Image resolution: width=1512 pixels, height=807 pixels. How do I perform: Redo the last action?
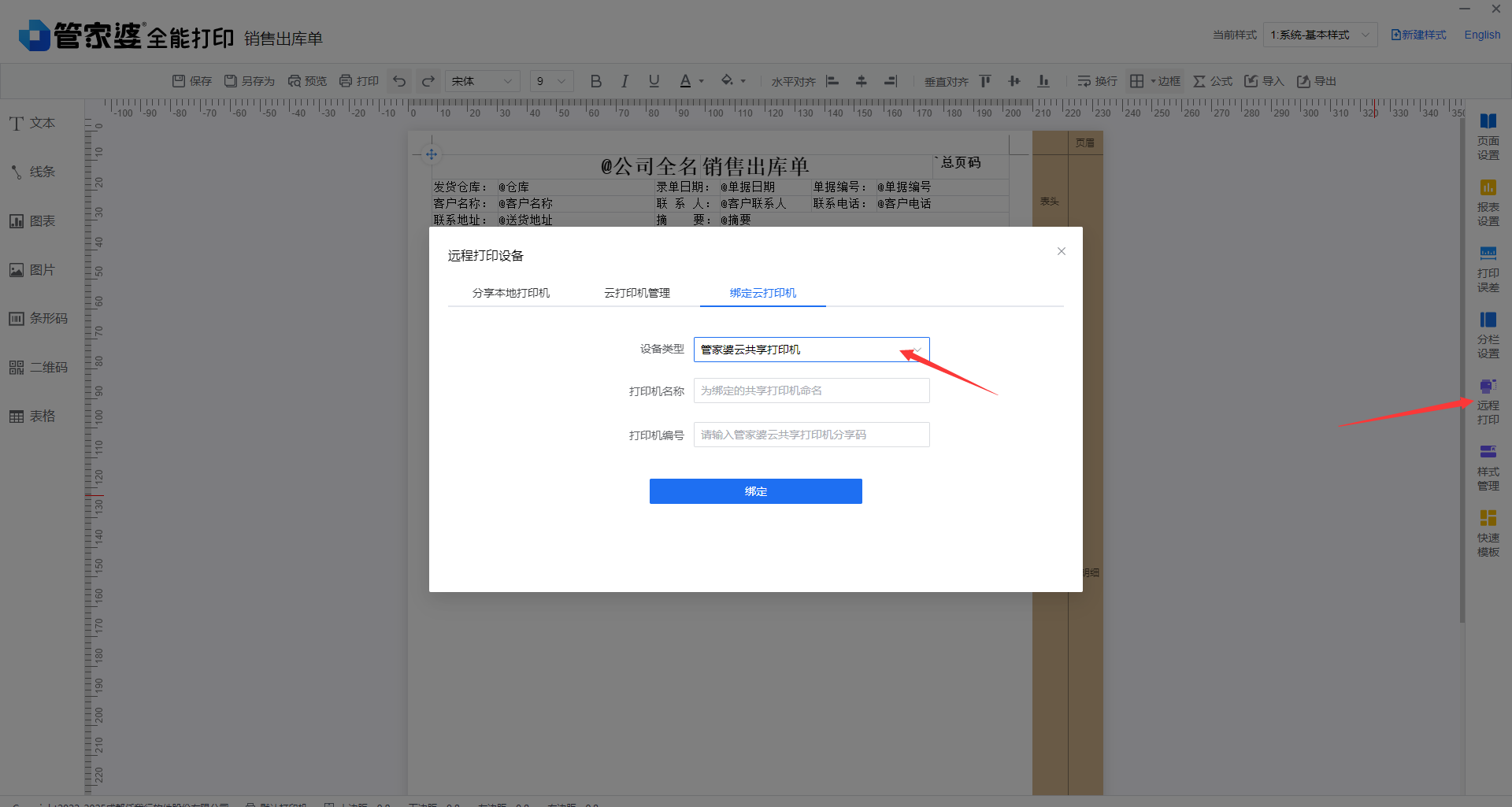[x=428, y=81]
